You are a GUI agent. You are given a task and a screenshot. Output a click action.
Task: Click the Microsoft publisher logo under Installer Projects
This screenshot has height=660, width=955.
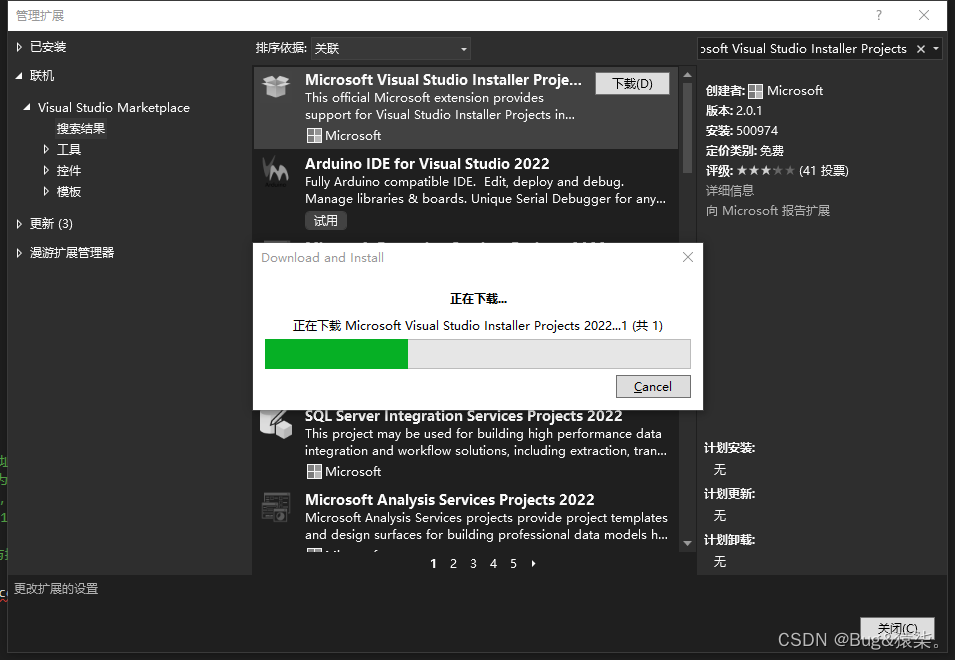[x=314, y=136]
